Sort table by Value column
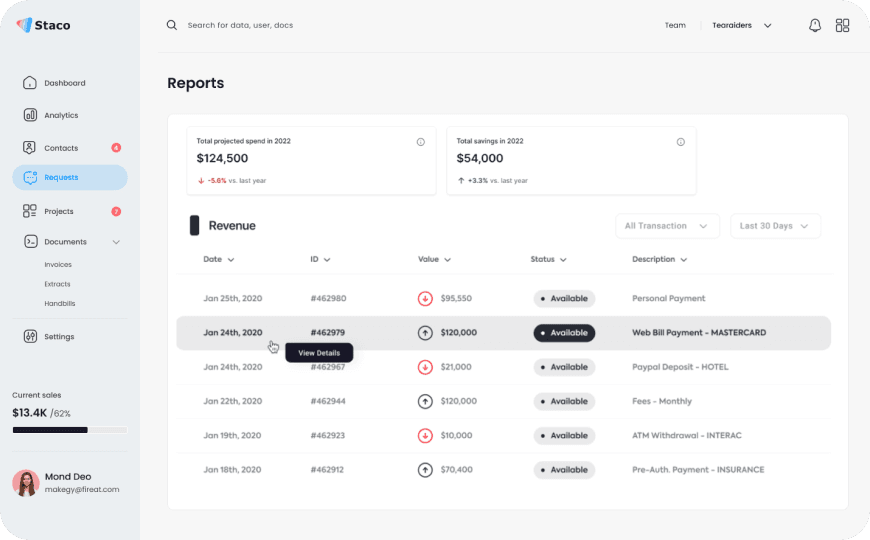Viewport: 870px width, 540px height. 434,259
